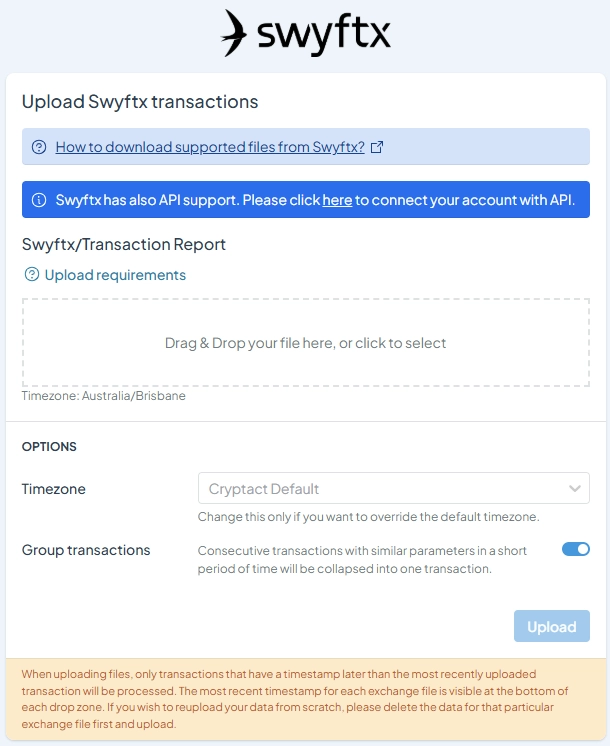Open 'How to download supported files from Swyftx?' link

pyautogui.click(x=210, y=147)
